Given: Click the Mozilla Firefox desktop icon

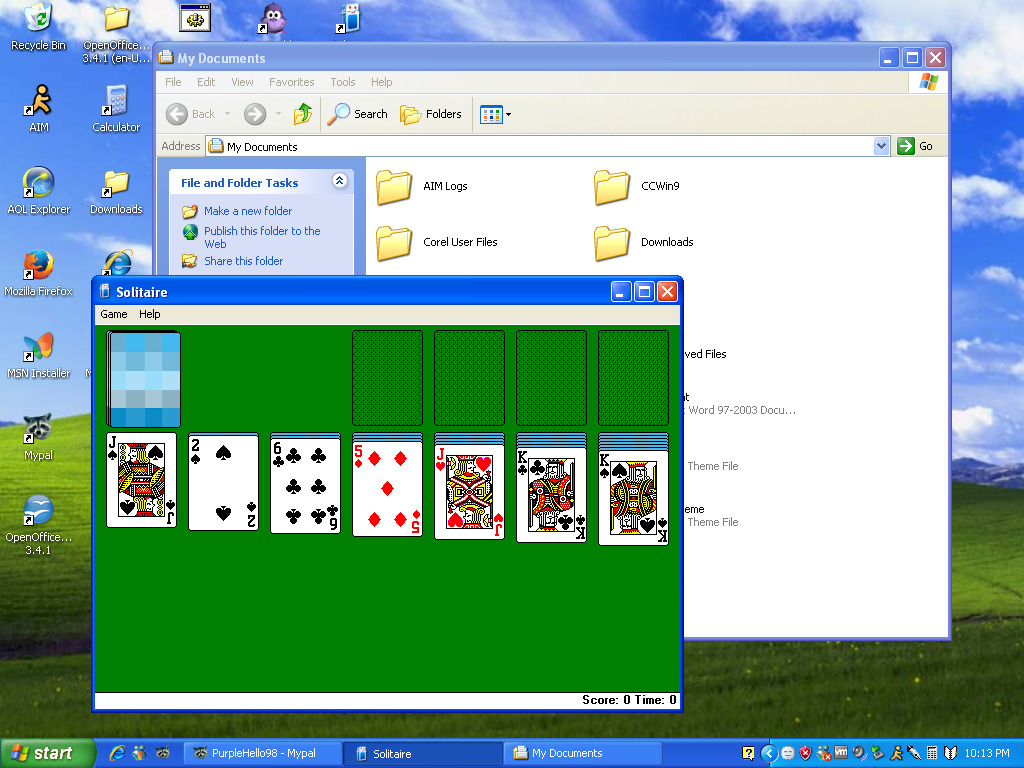Looking at the screenshot, I should click(x=39, y=268).
